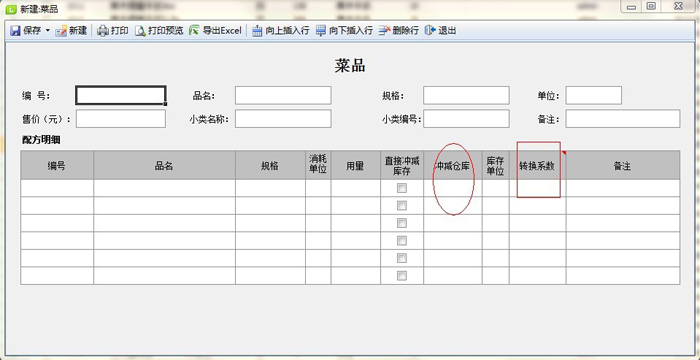700x360 pixels.
Task: Click the 向上插入行 insert row above icon
Action: click(x=257, y=31)
